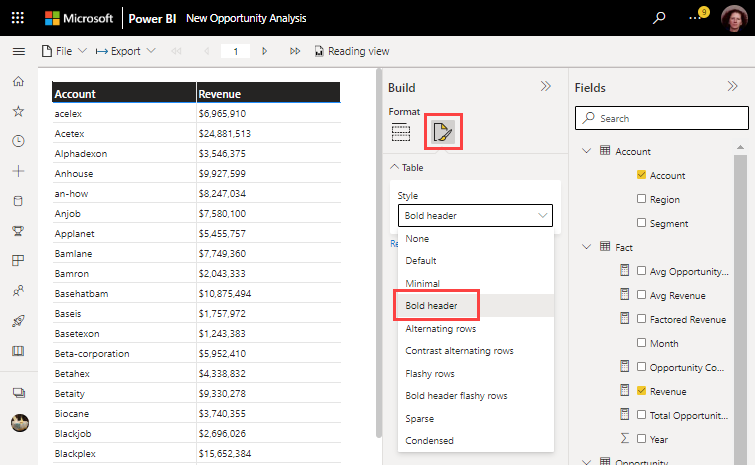The height and width of the screenshot is (465, 755).
Task: Go to the next page arrow
Action: click(264, 51)
